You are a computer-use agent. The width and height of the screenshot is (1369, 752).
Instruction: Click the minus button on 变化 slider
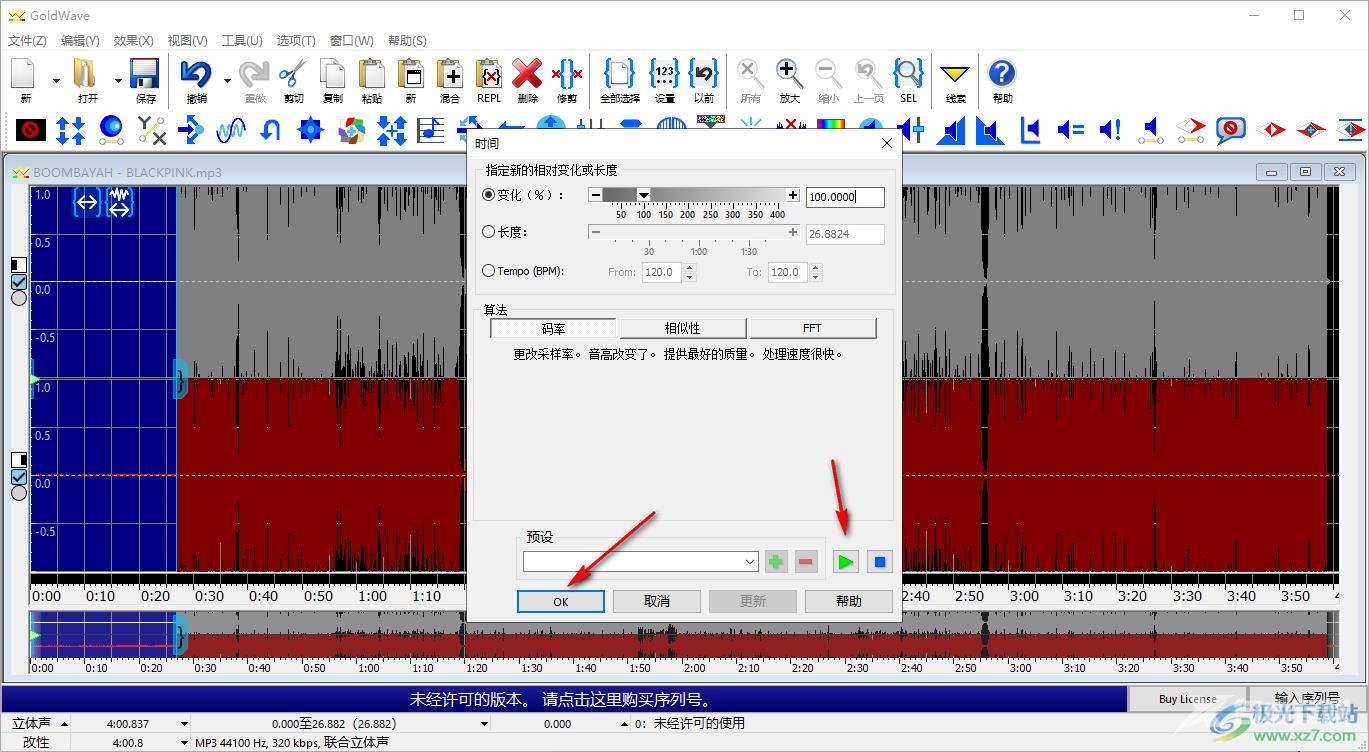click(x=595, y=195)
